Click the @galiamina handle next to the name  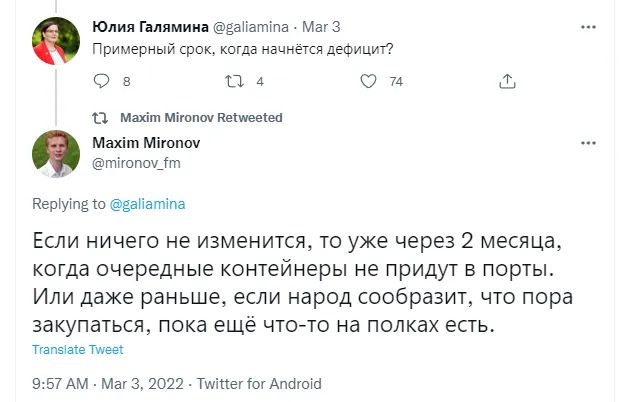[x=251, y=27]
